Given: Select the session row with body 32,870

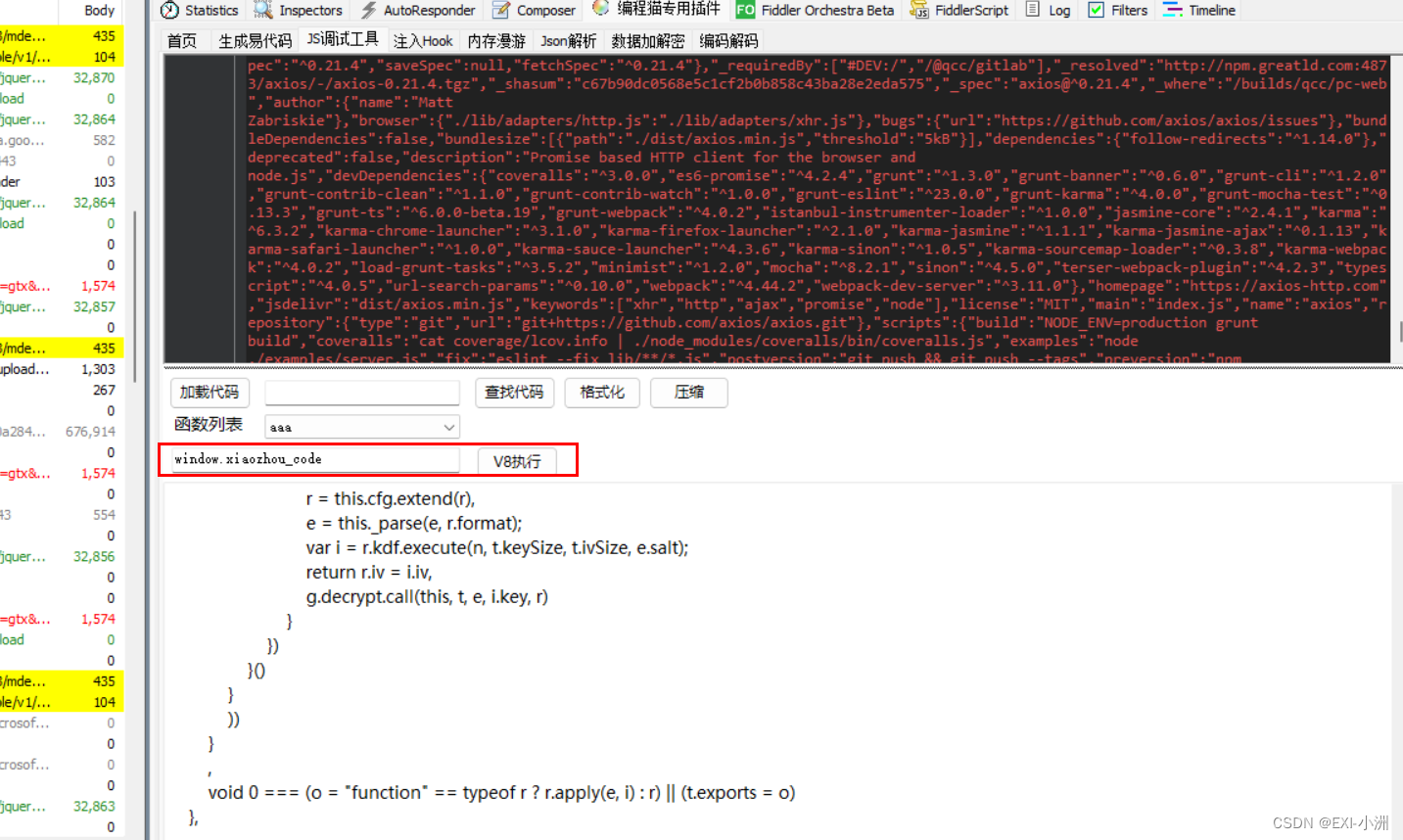Looking at the screenshot, I should click(62, 77).
